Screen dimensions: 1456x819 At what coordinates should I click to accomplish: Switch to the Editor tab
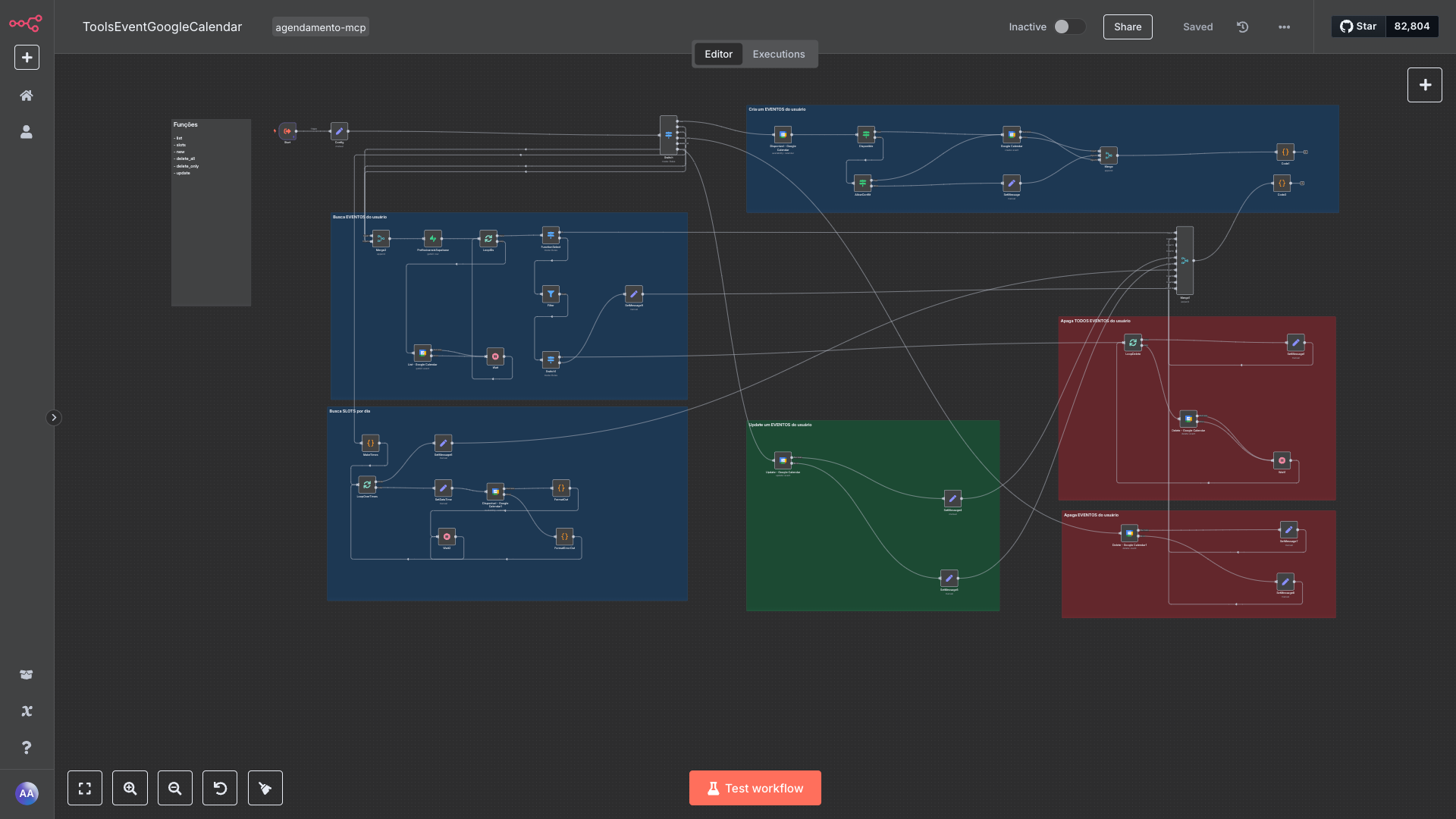718,54
